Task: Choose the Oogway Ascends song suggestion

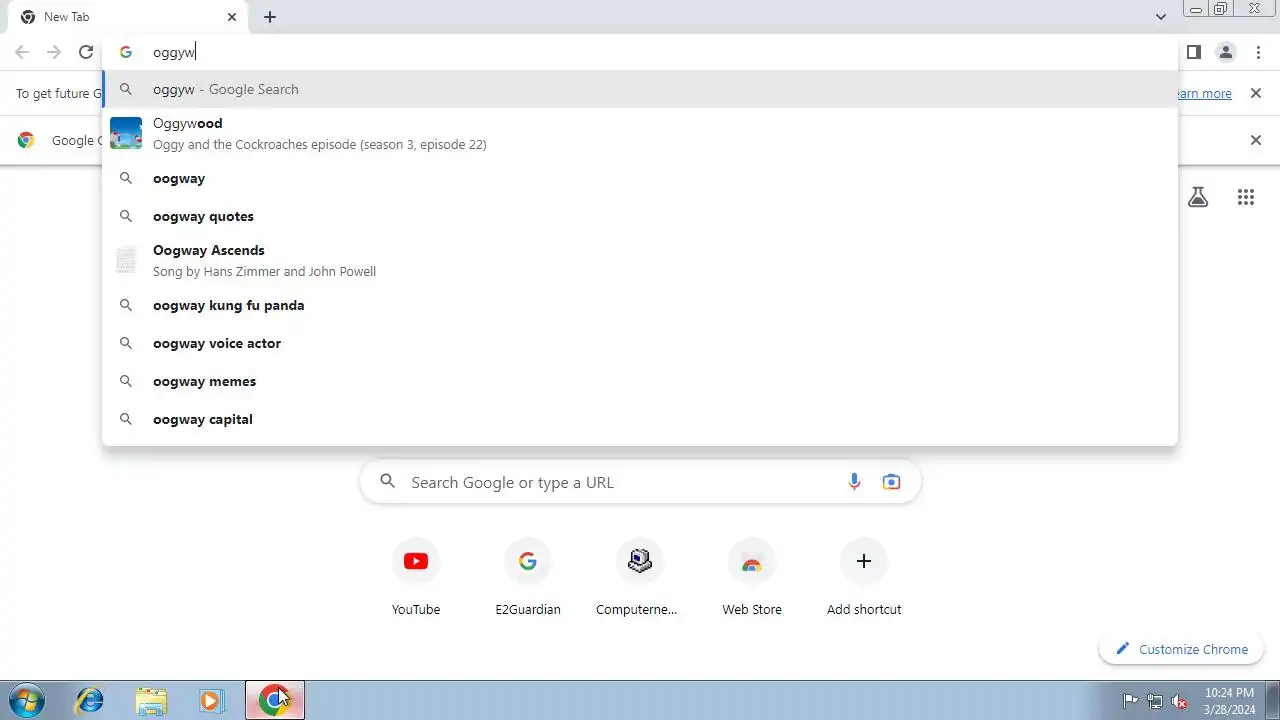Action: click(x=640, y=260)
